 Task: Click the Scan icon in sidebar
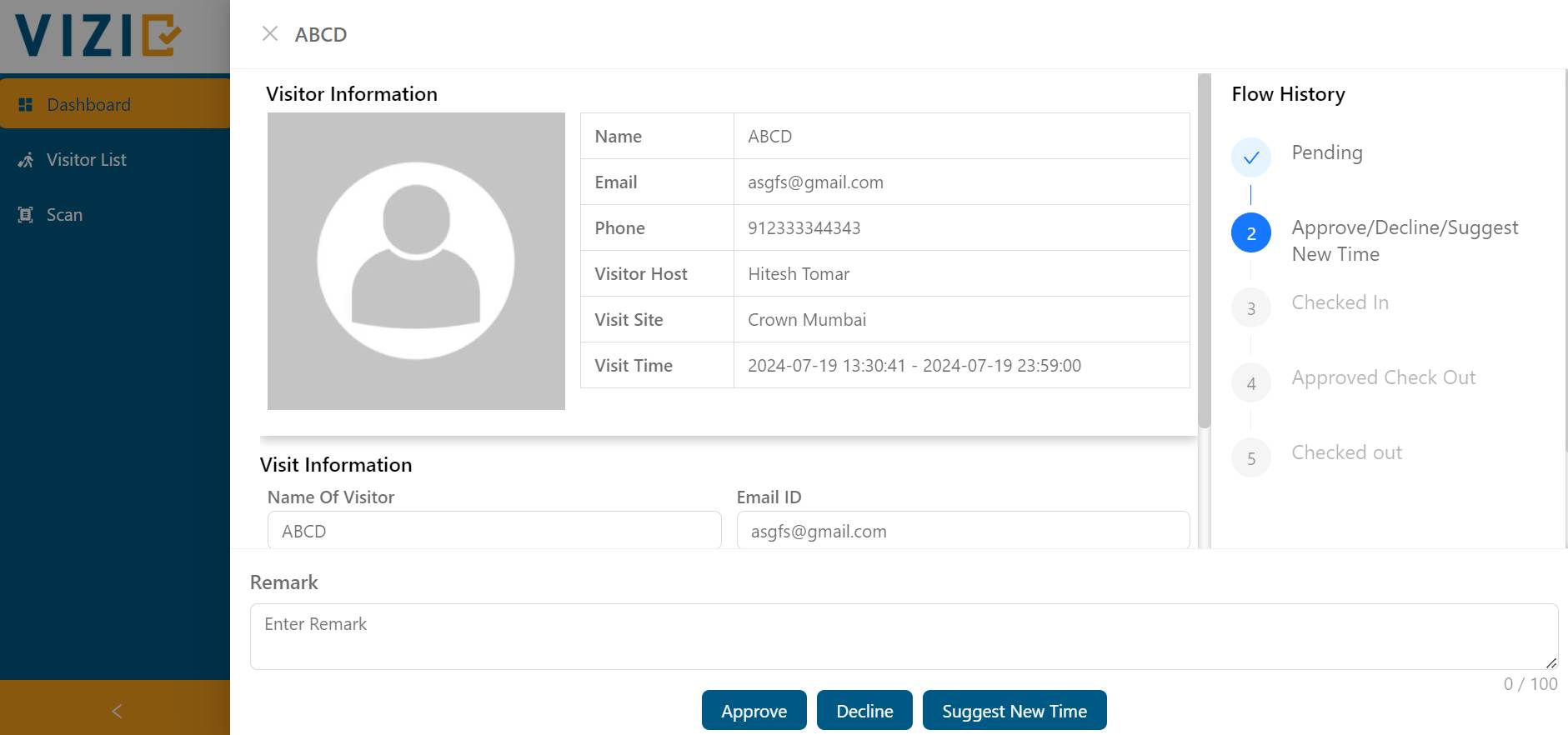click(x=26, y=215)
